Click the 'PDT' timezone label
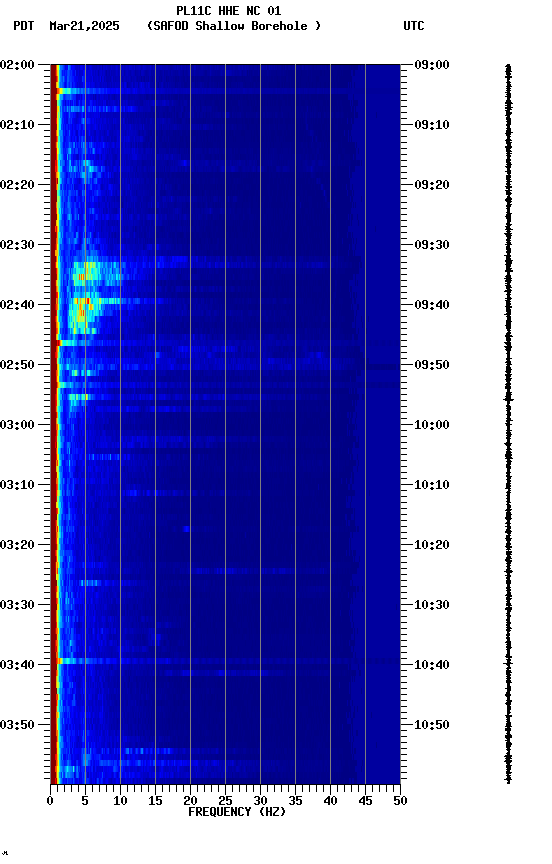Image resolution: width=552 pixels, height=864 pixels. pyautogui.click(x=24, y=26)
